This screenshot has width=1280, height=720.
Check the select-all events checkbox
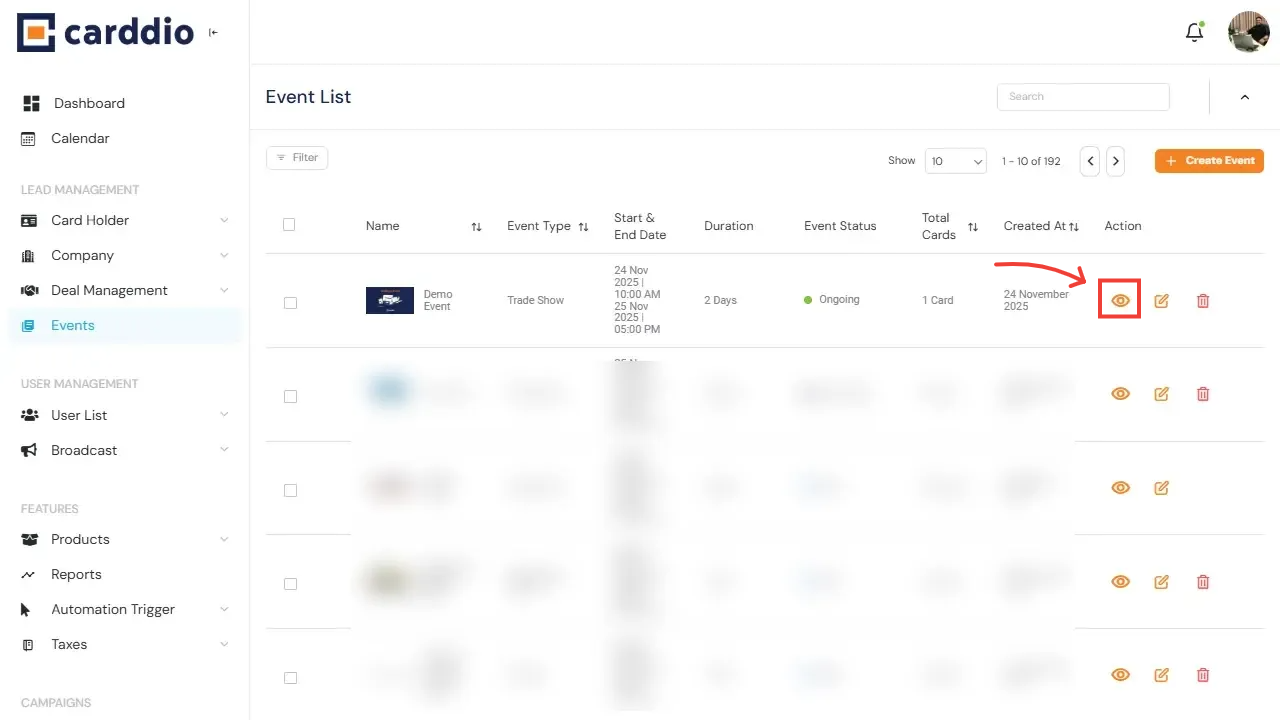click(289, 225)
